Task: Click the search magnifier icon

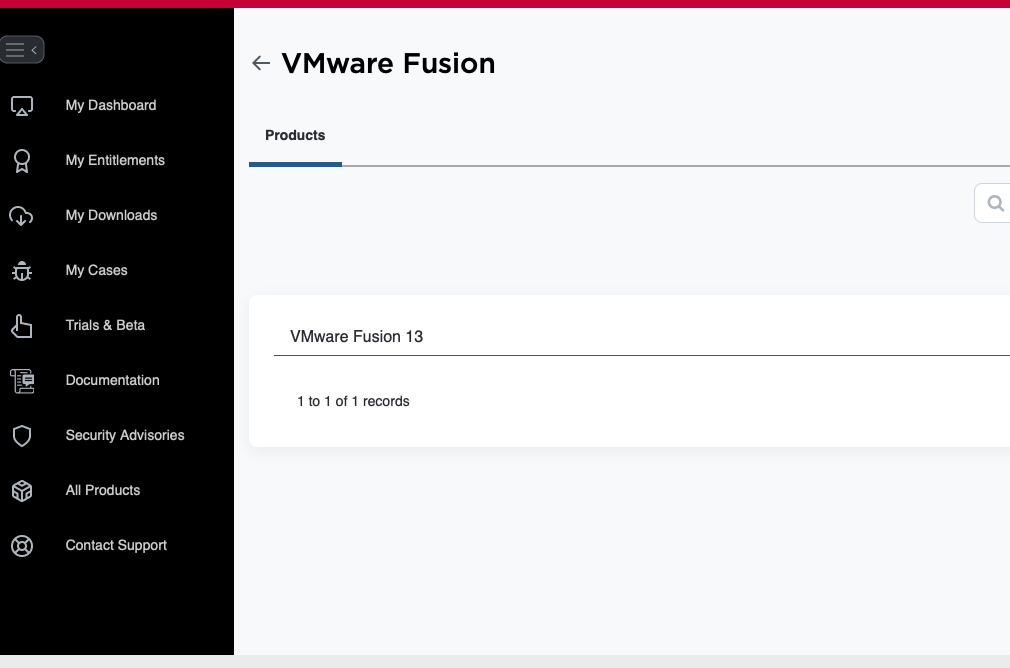Action: point(995,204)
